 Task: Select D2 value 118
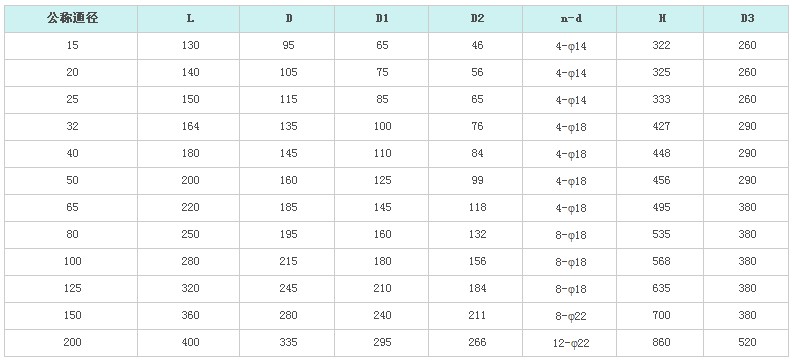[x=477, y=208]
